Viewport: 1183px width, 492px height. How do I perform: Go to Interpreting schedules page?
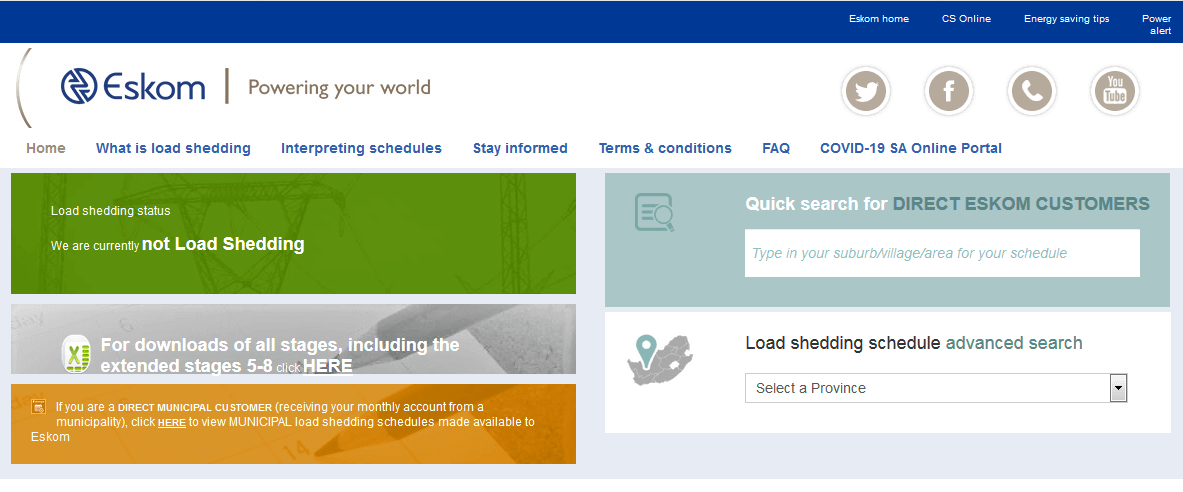coord(361,148)
